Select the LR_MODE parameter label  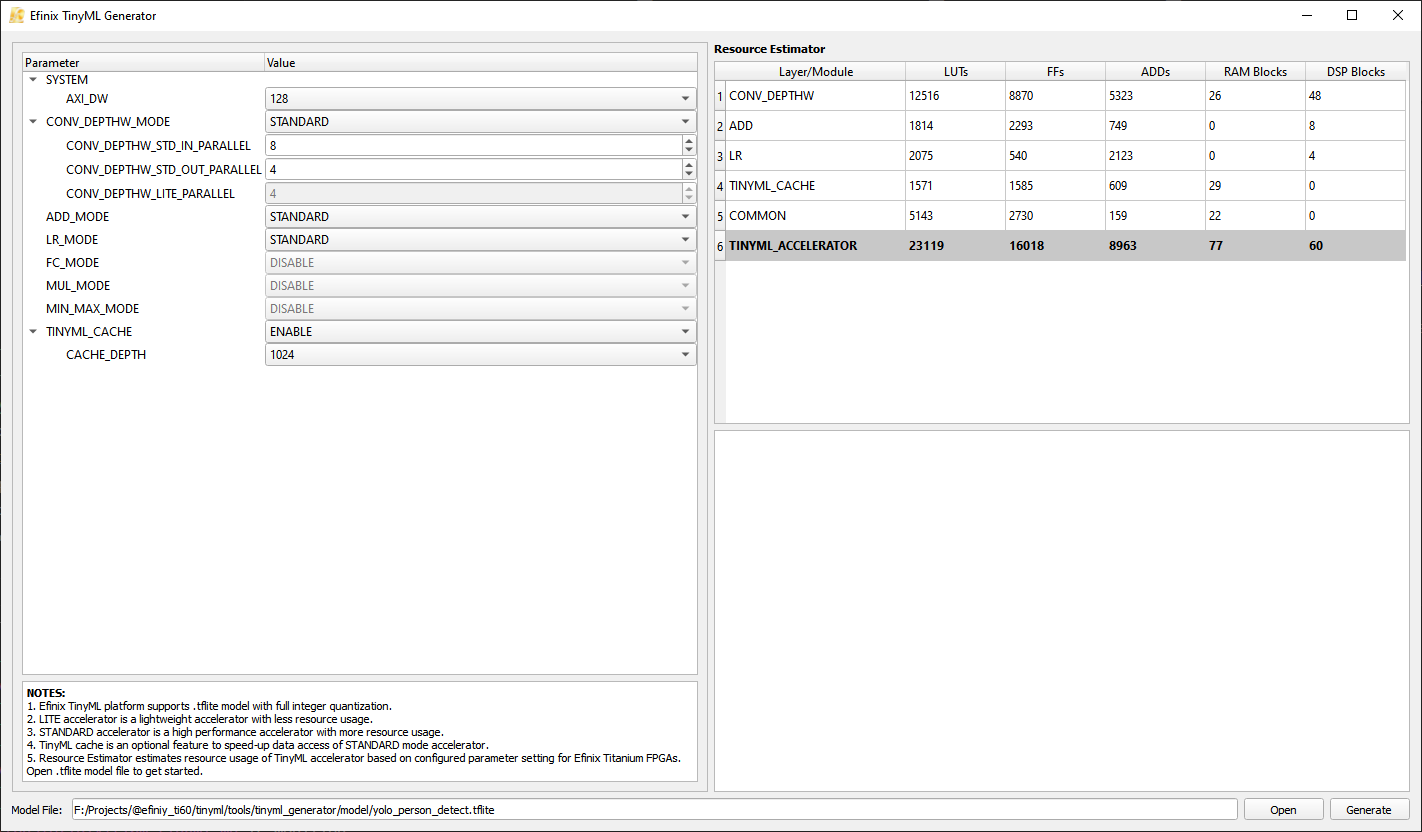click(x=73, y=240)
